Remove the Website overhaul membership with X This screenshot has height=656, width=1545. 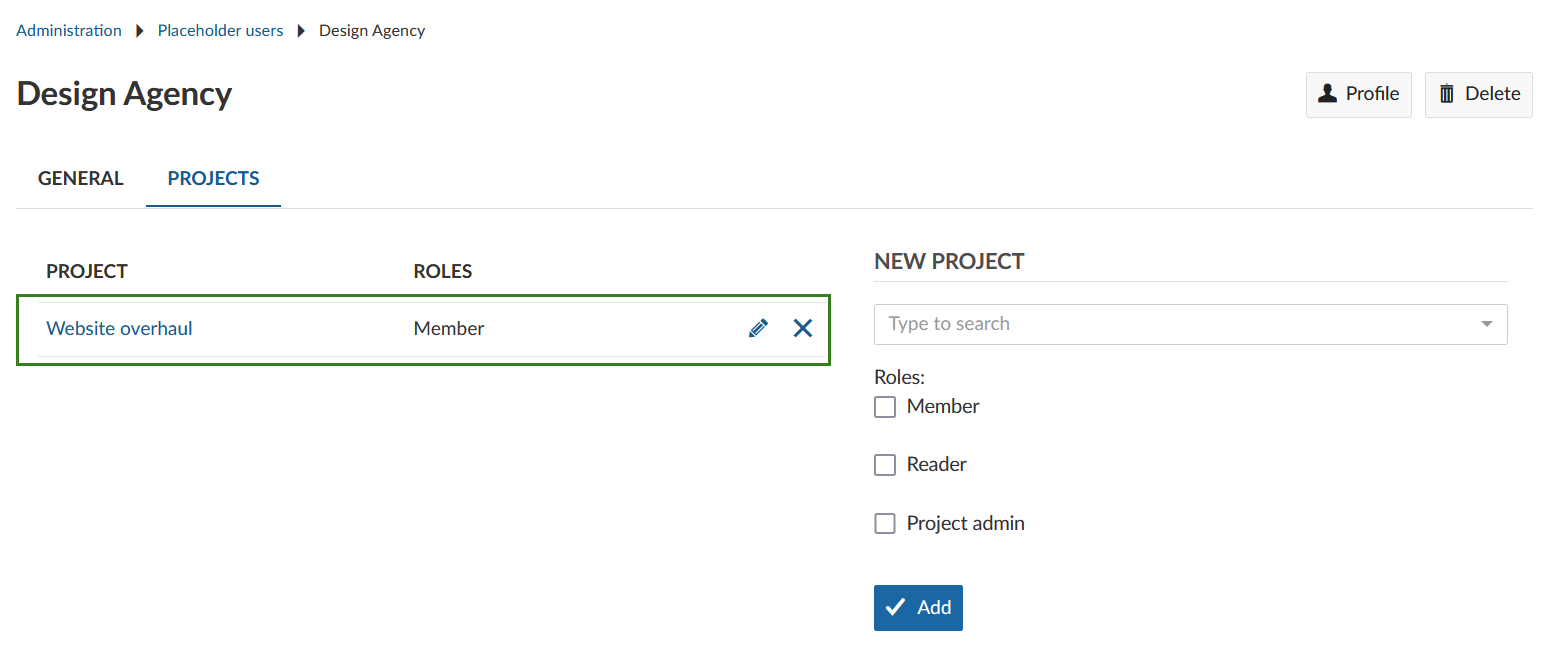pos(802,328)
